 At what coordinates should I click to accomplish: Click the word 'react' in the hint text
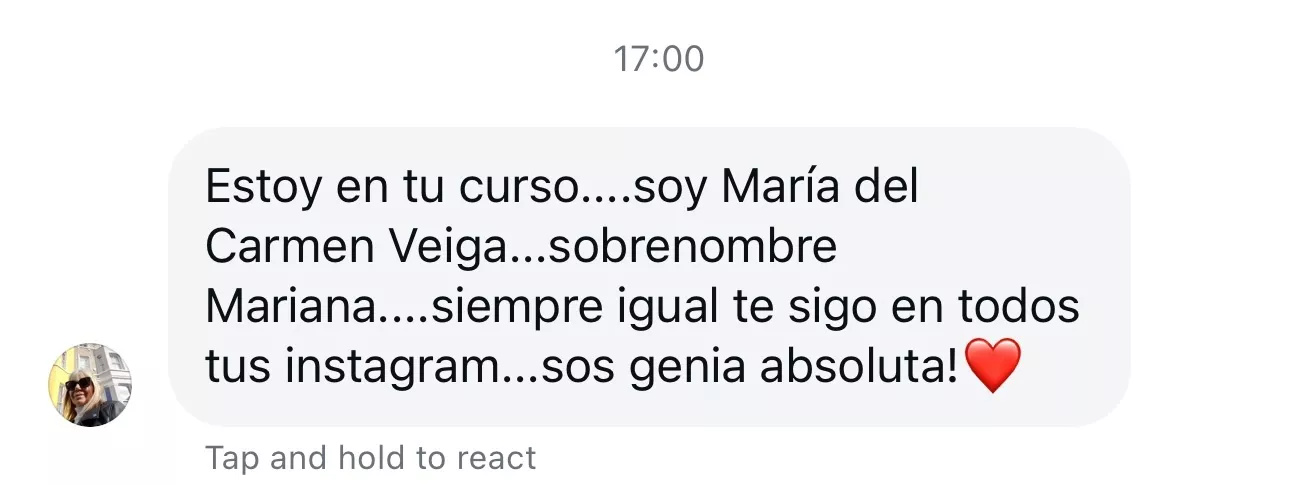point(496,458)
